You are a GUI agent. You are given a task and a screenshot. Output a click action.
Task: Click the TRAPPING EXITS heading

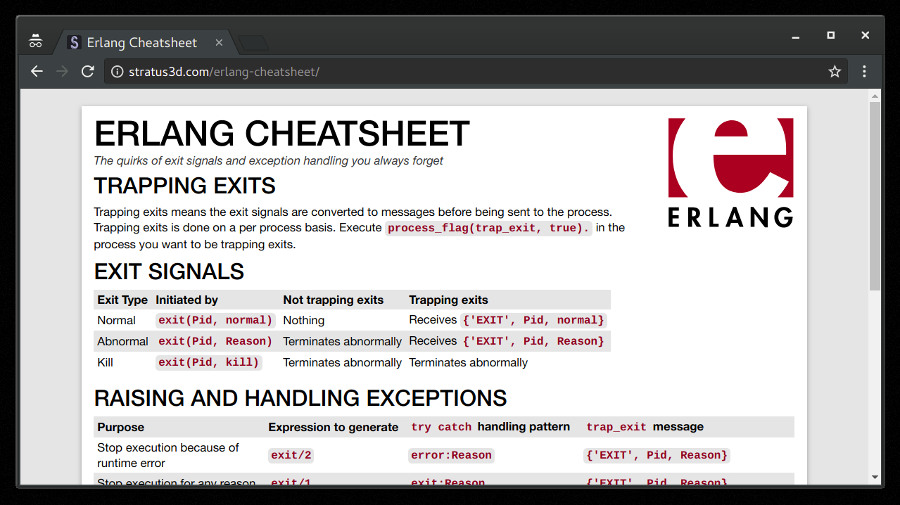pyautogui.click(x=185, y=186)
